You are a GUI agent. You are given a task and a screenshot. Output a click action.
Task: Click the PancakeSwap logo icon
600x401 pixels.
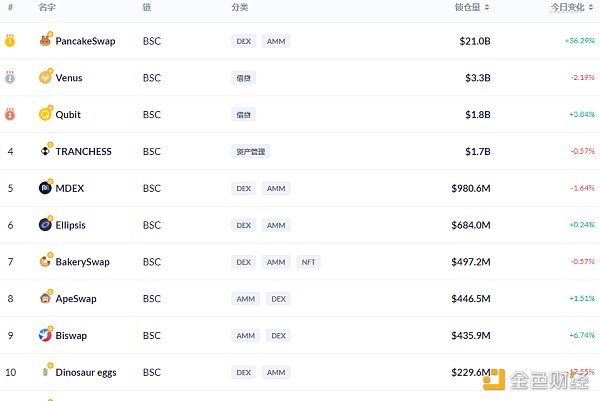click(x=45, y=41)
